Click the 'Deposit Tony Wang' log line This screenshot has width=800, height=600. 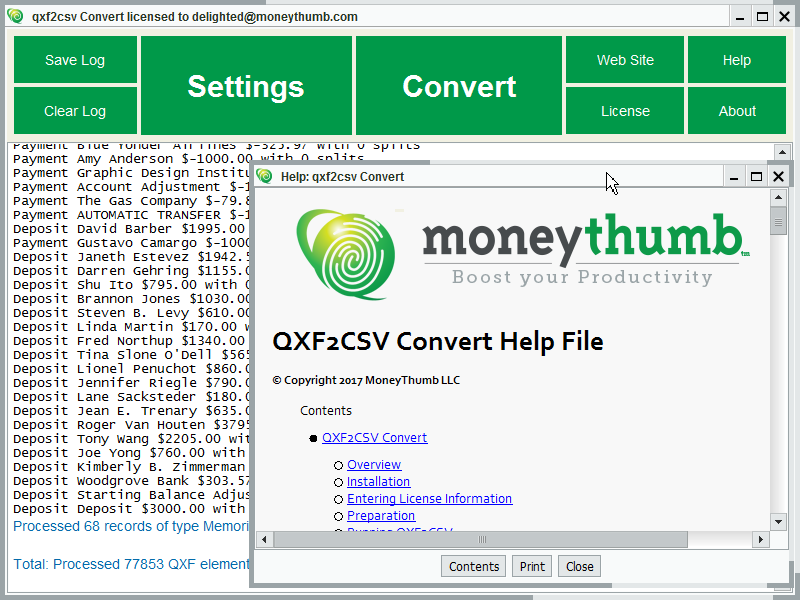(132, 439)
